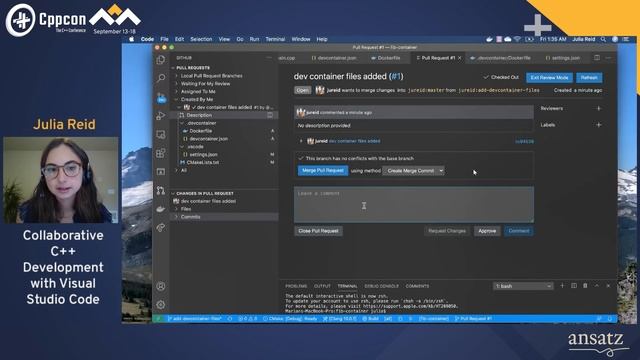This screenshot has height=360, width=640.
Task: Maximize the terminal panel with caret icon
Action: [596, 286]
